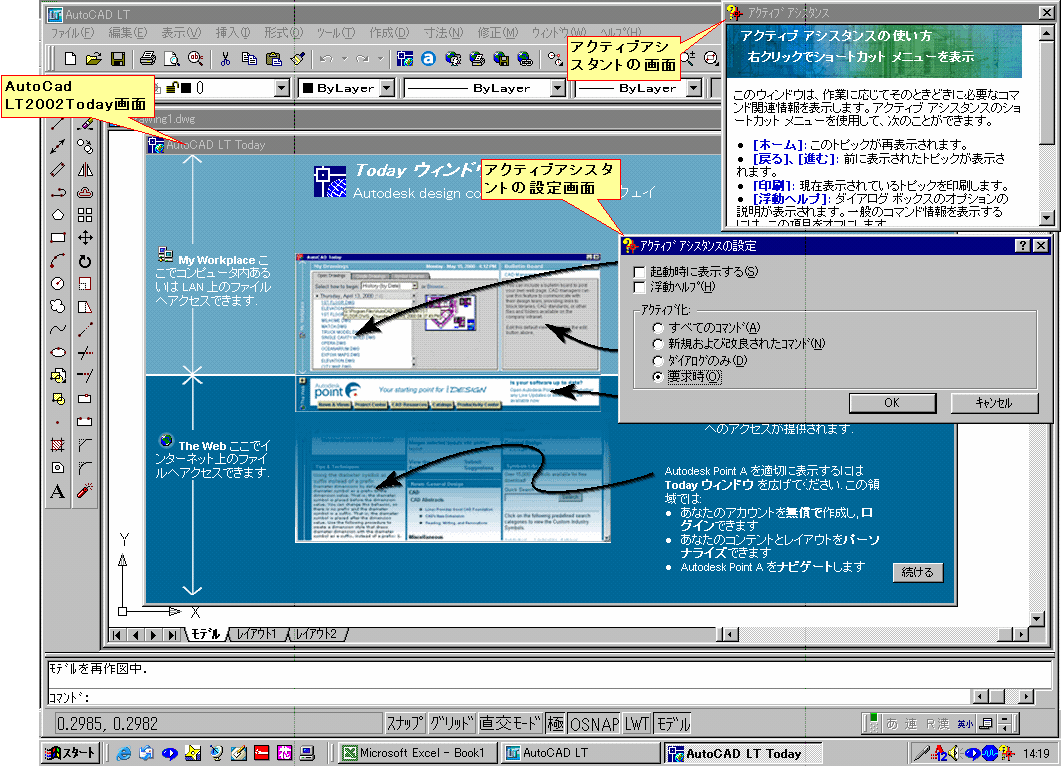Cut selection with the scissors icon

click(226, 59)
